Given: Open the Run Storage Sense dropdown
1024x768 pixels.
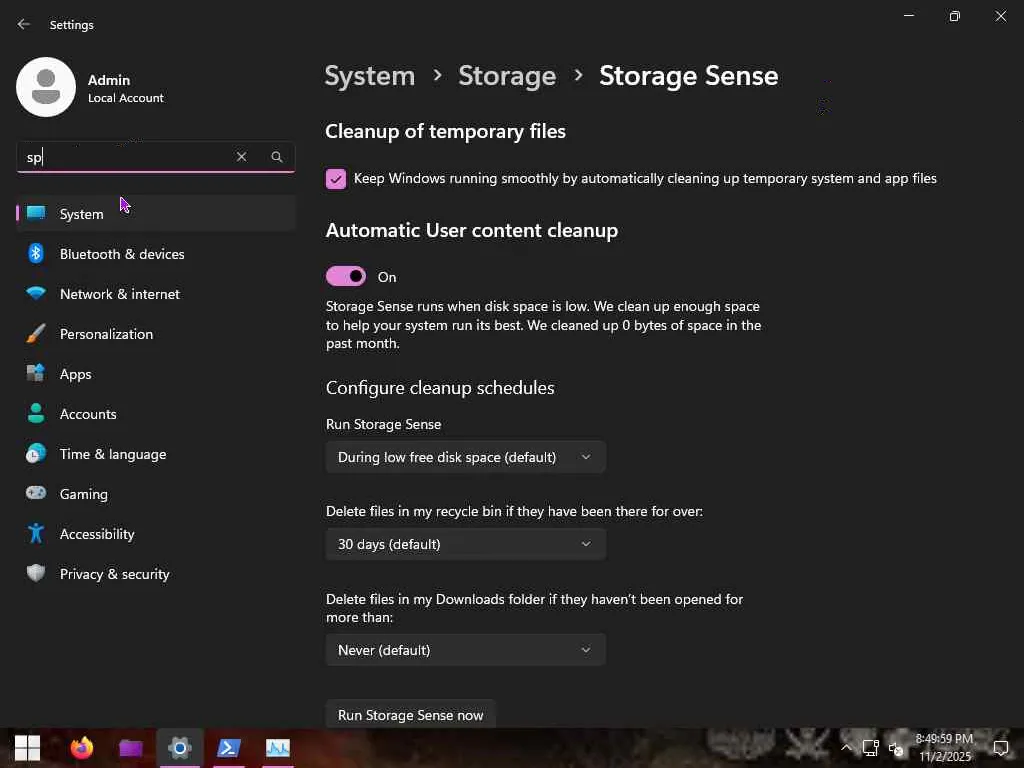Looking at the screenshot, I should point(465,457).
